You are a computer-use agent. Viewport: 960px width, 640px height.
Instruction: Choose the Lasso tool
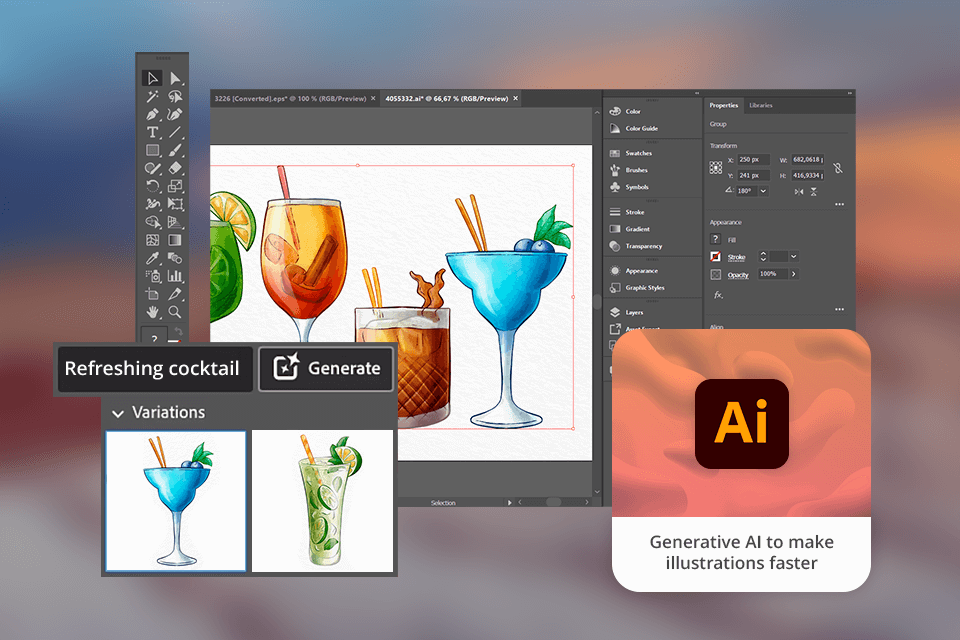click(175, 96)
